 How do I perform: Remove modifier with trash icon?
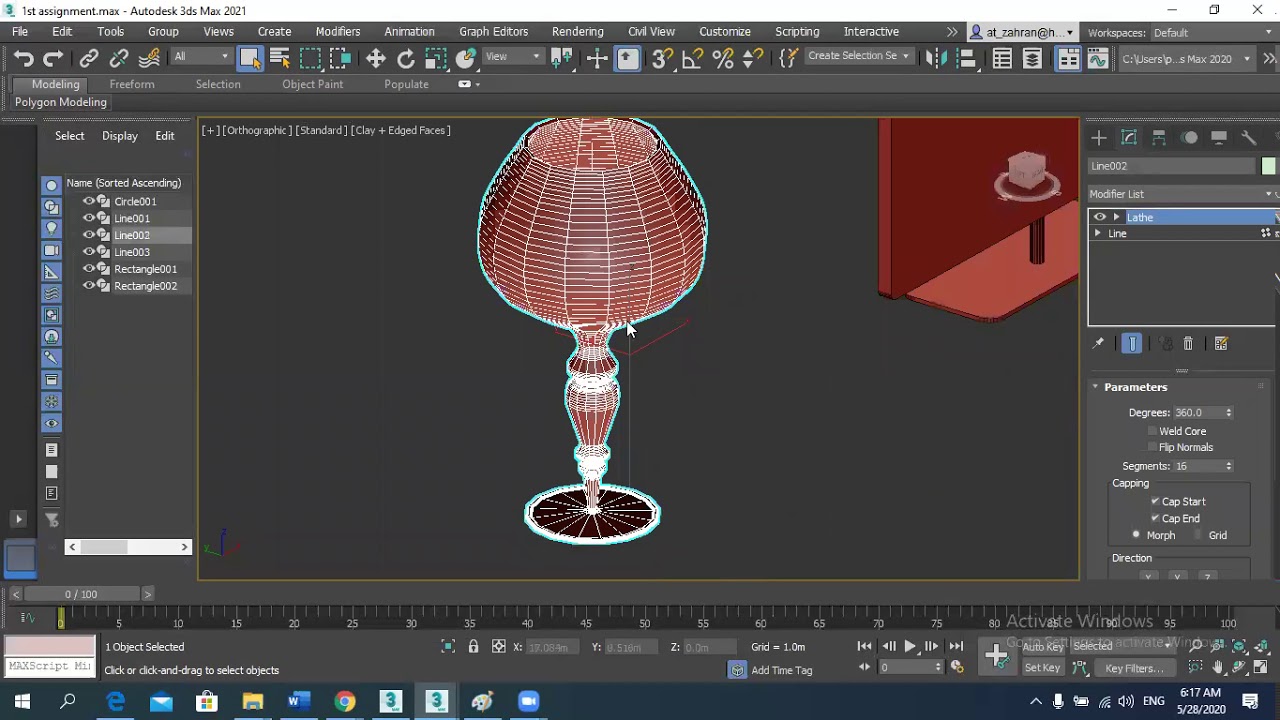[1188, 344]
